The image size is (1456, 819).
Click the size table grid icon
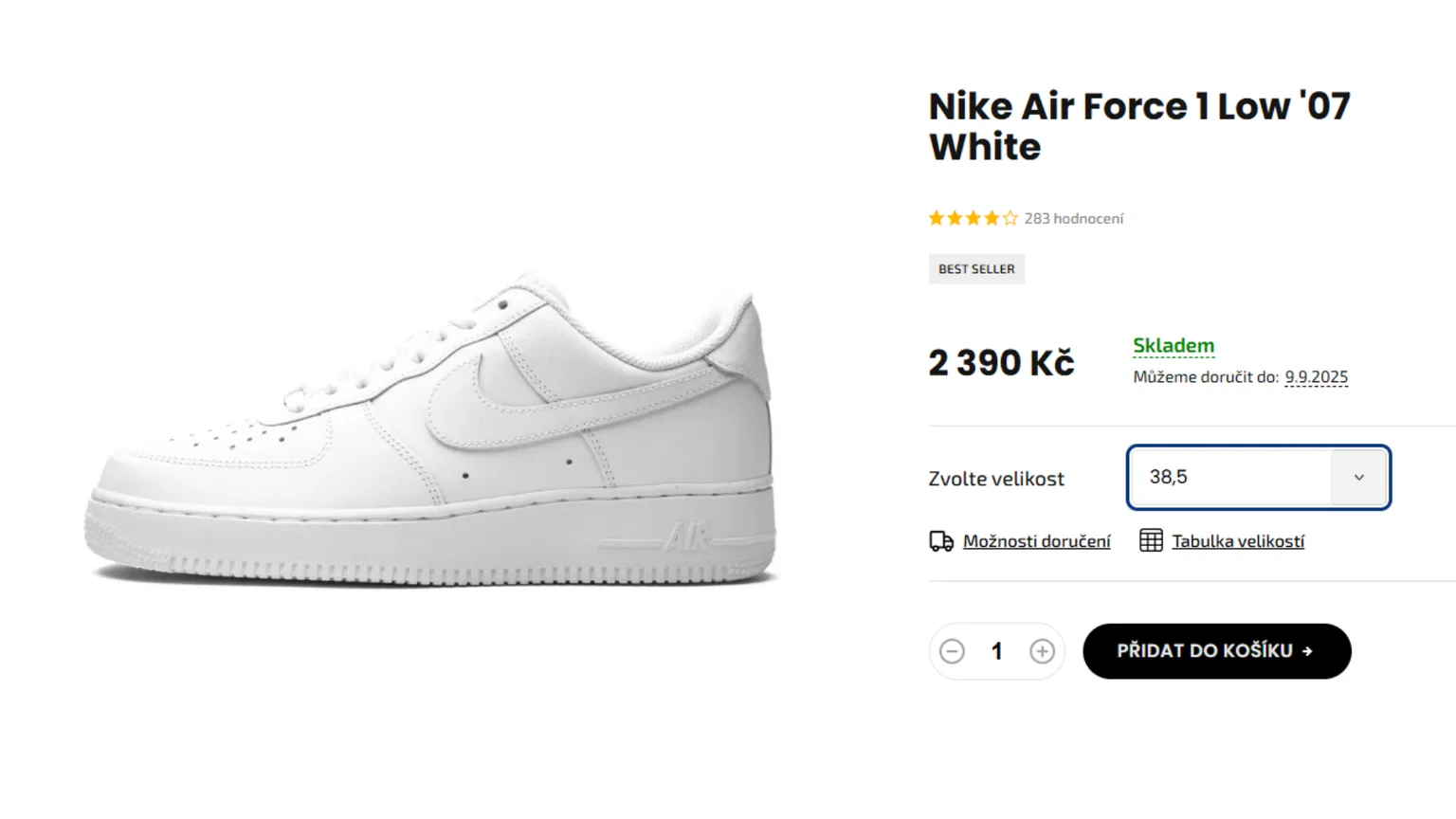tap(1151, 541)
